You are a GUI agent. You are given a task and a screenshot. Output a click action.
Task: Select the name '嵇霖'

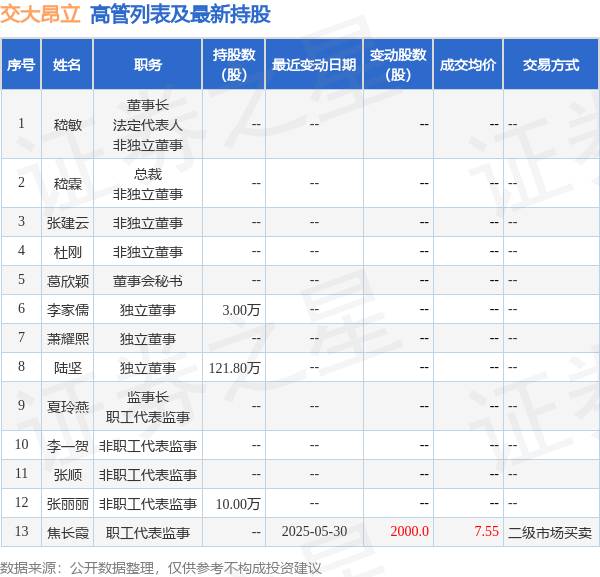(68, 184)
